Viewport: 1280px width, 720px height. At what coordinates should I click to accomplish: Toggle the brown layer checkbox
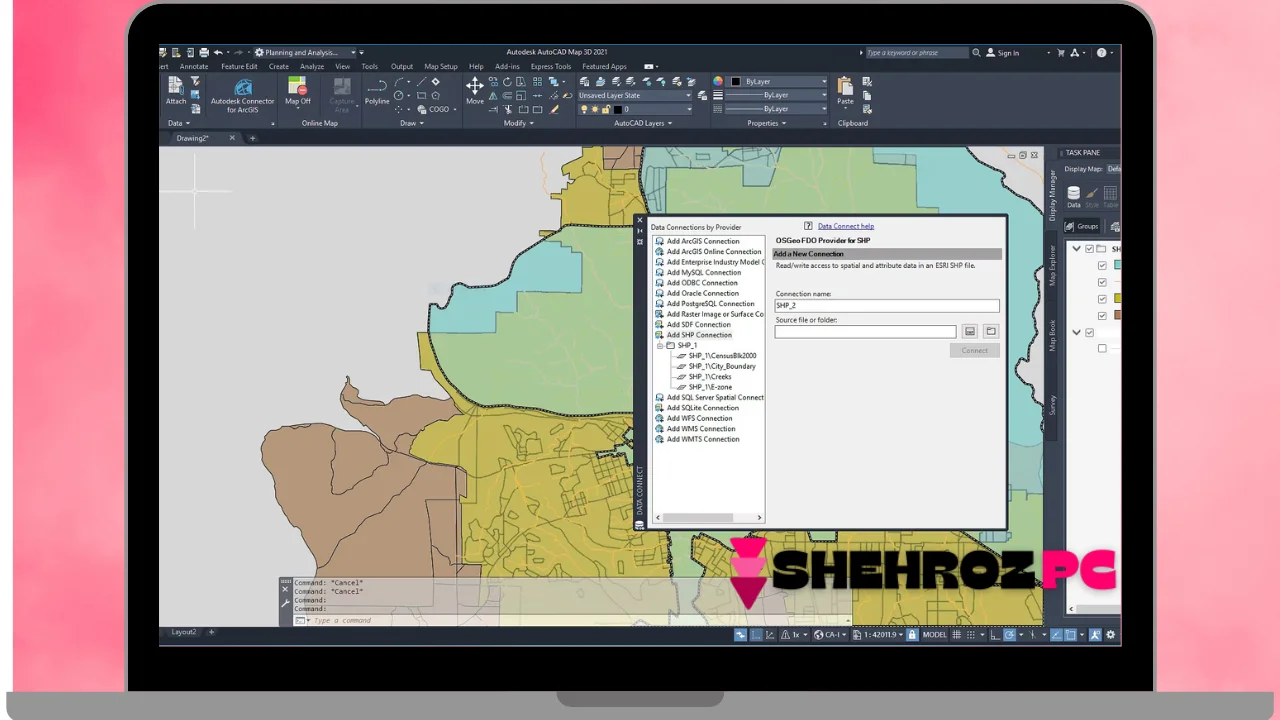tap(1102, 315)
